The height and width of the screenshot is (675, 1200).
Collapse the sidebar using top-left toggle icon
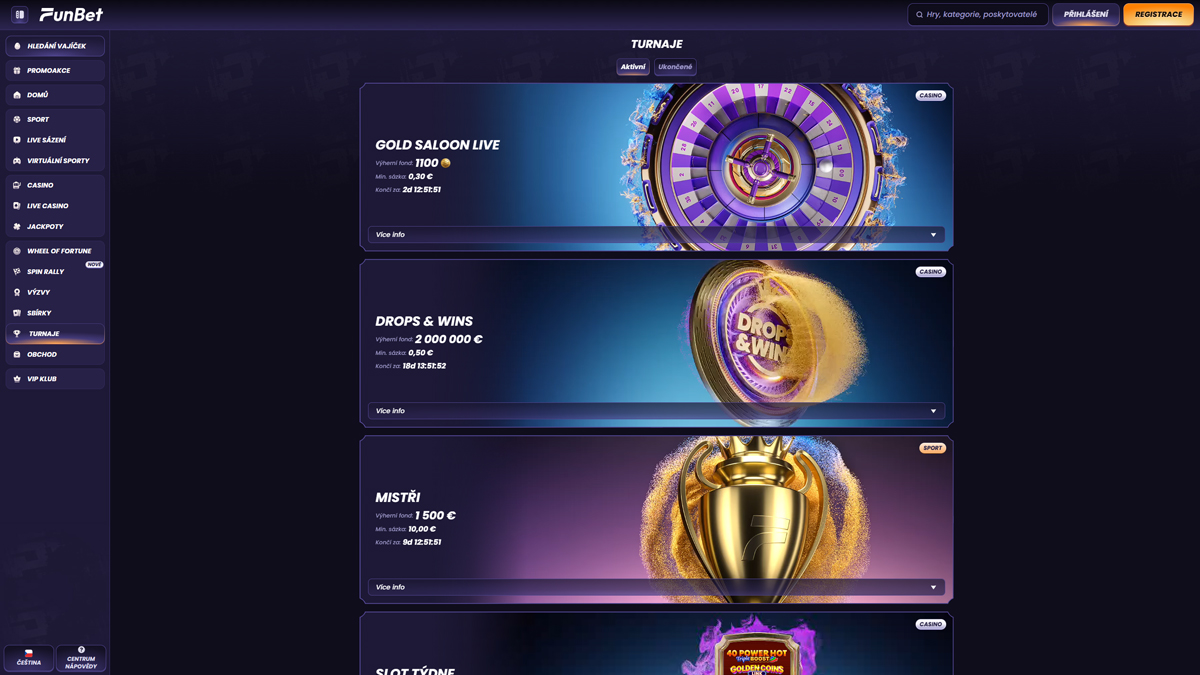click(x=19, y=14)
